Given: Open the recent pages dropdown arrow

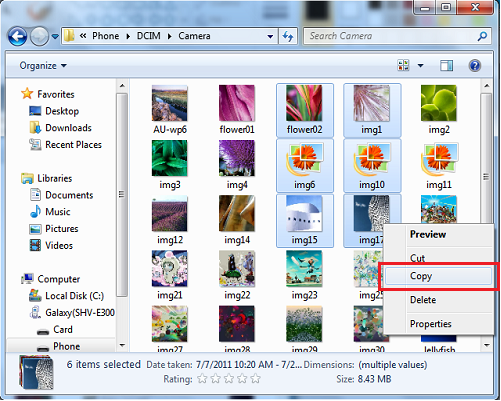Looking at the screenshot, I should (x=55, y=36).
